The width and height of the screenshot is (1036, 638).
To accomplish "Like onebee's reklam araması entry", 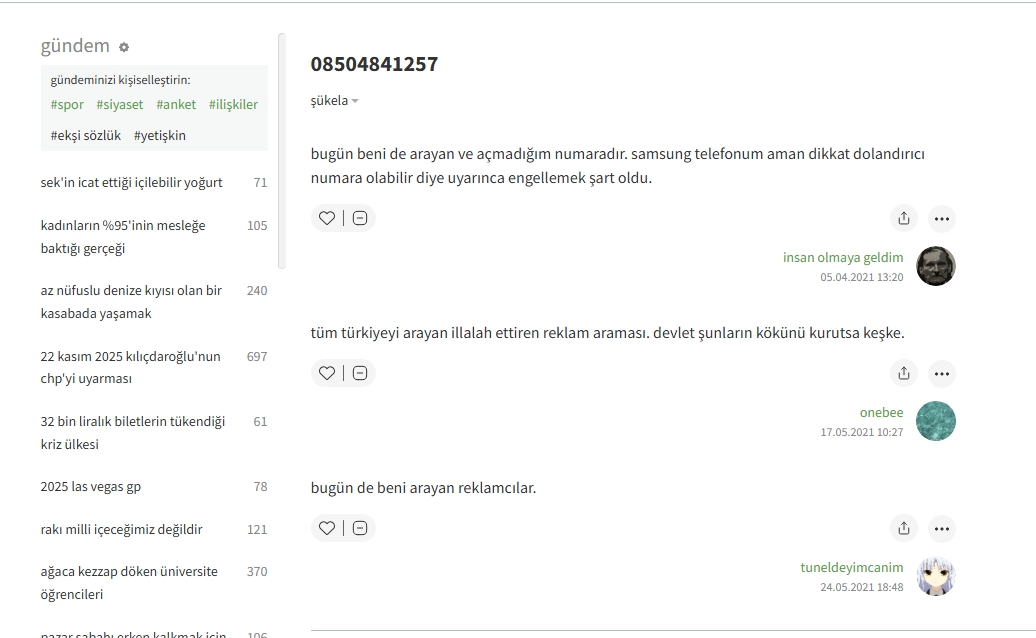I will point(327,373).
